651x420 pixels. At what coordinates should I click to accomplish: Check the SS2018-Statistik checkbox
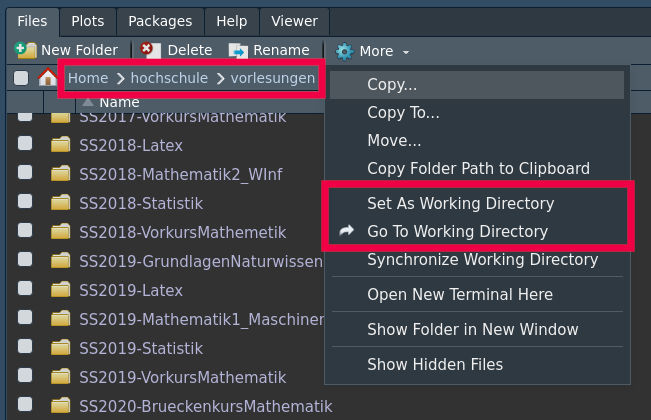25,203
